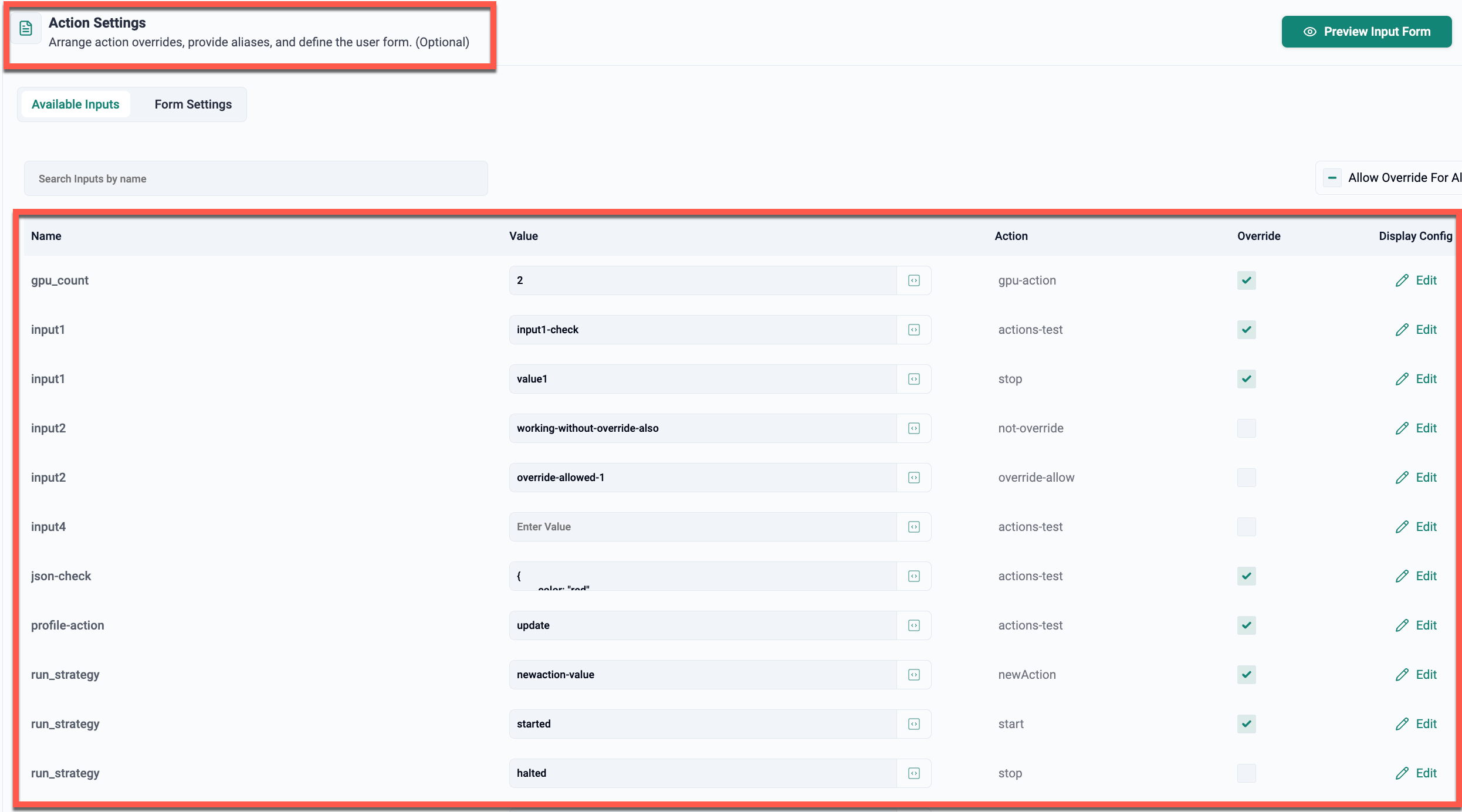
Task: Toggle Allow Override For All checkbox
Action: click(x=1332, y=178)
